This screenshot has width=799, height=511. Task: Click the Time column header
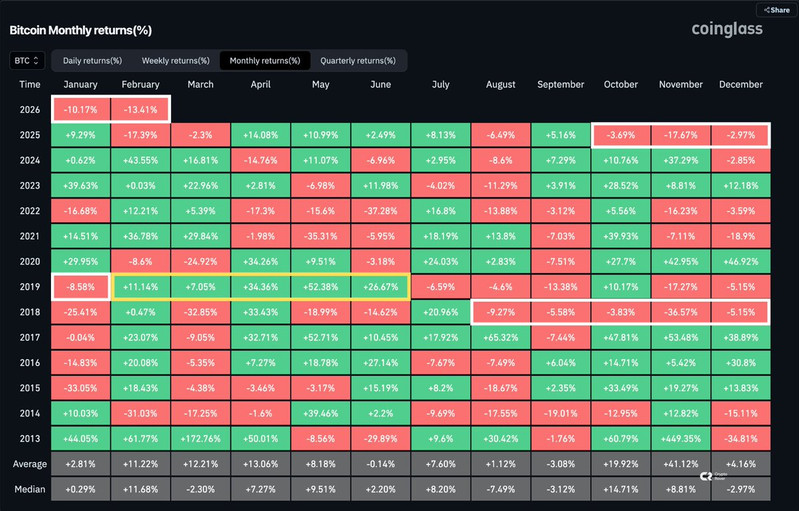point(30,86)
